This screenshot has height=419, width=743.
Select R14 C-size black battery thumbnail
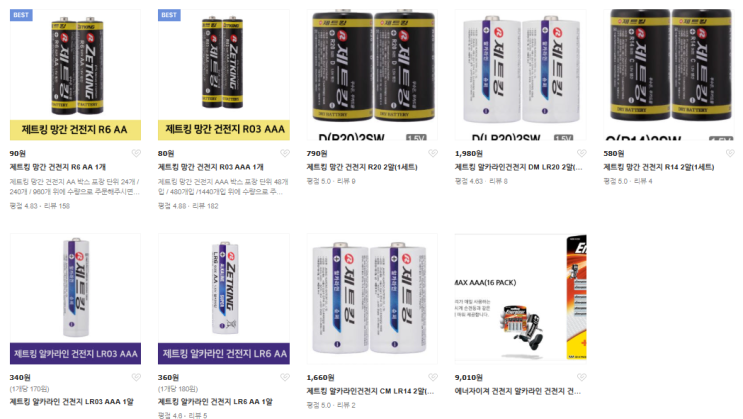[669, 74]
